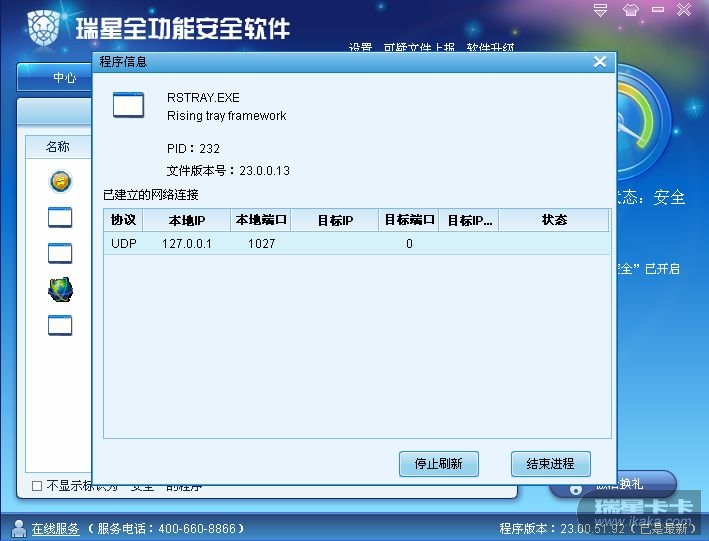The height and width of the screenshot is (541, 709).
Task: Close the Rising main window
Action: 684,9
